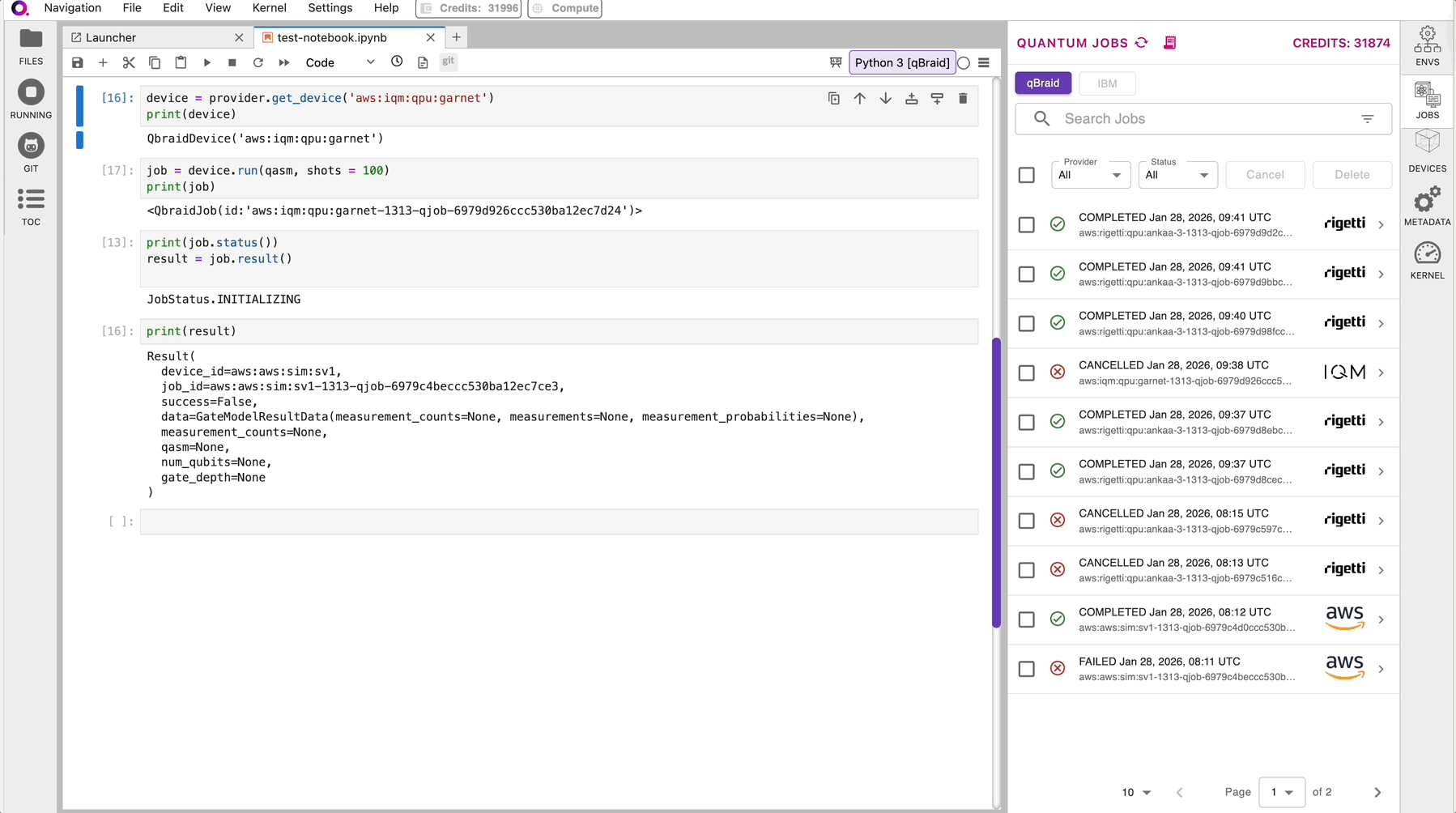Open the Status filter dropdown
Screen dimensions: 1456x813
(x=1178, y=175)
